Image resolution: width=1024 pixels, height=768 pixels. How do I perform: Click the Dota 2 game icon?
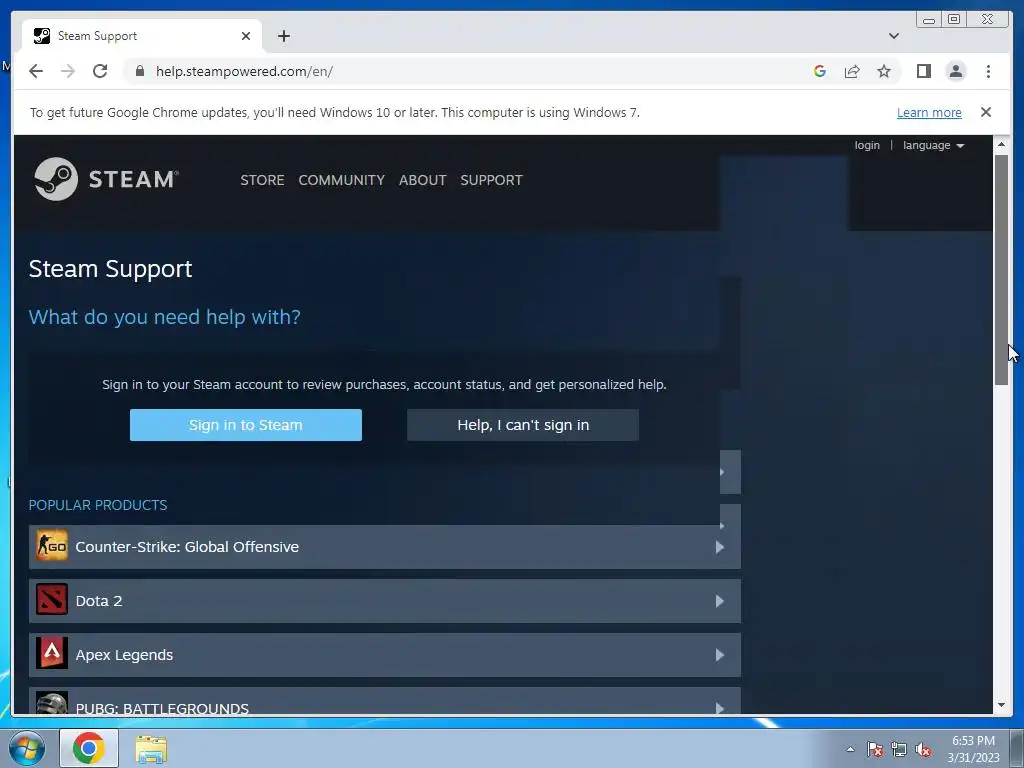tap(52, 600)
